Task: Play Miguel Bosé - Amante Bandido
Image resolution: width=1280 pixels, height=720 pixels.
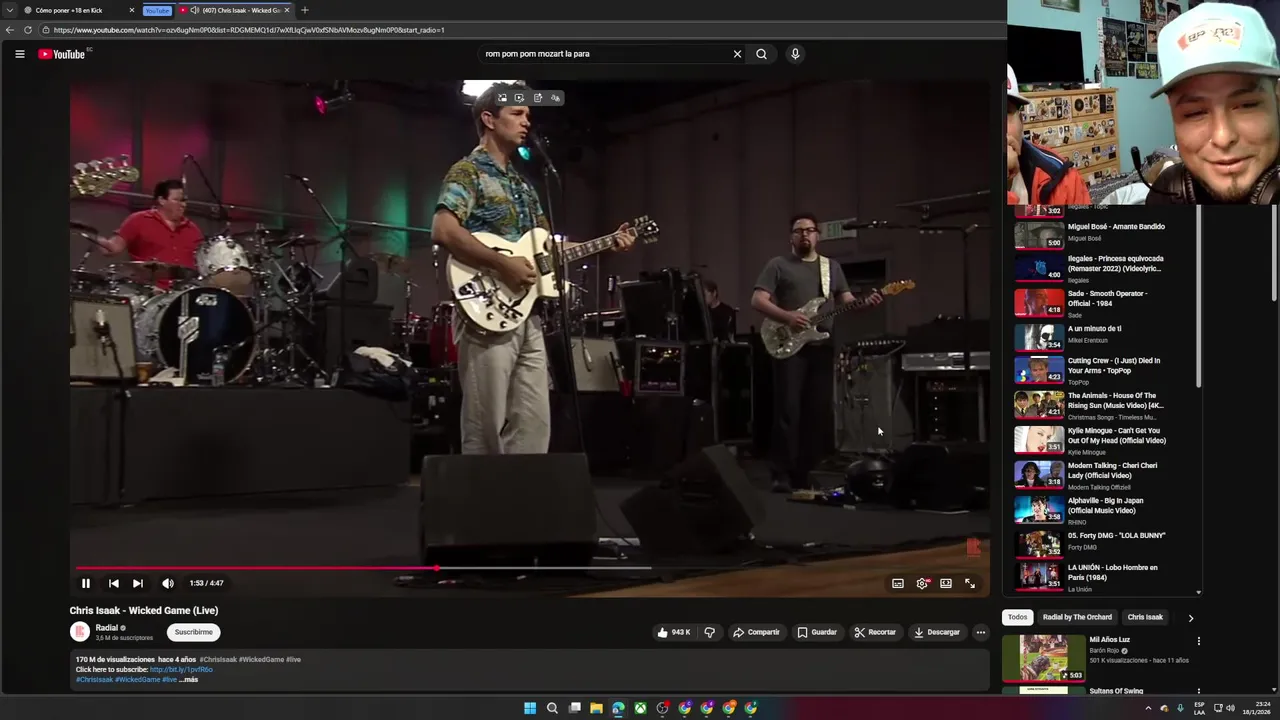Action: tap(1104, 234)
